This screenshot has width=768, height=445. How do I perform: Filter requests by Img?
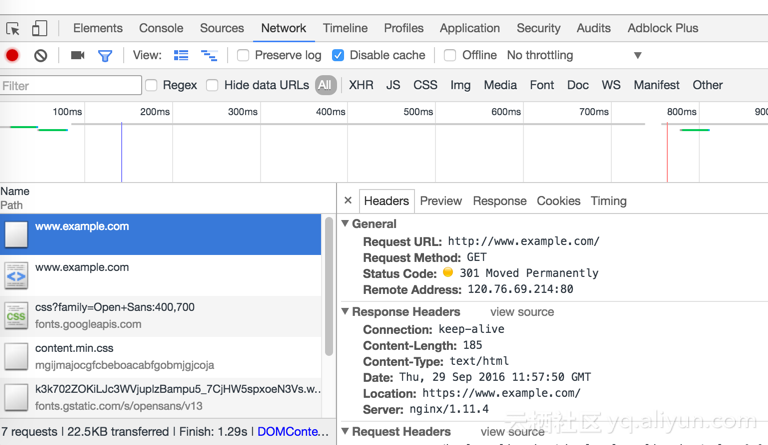point(460,85)
